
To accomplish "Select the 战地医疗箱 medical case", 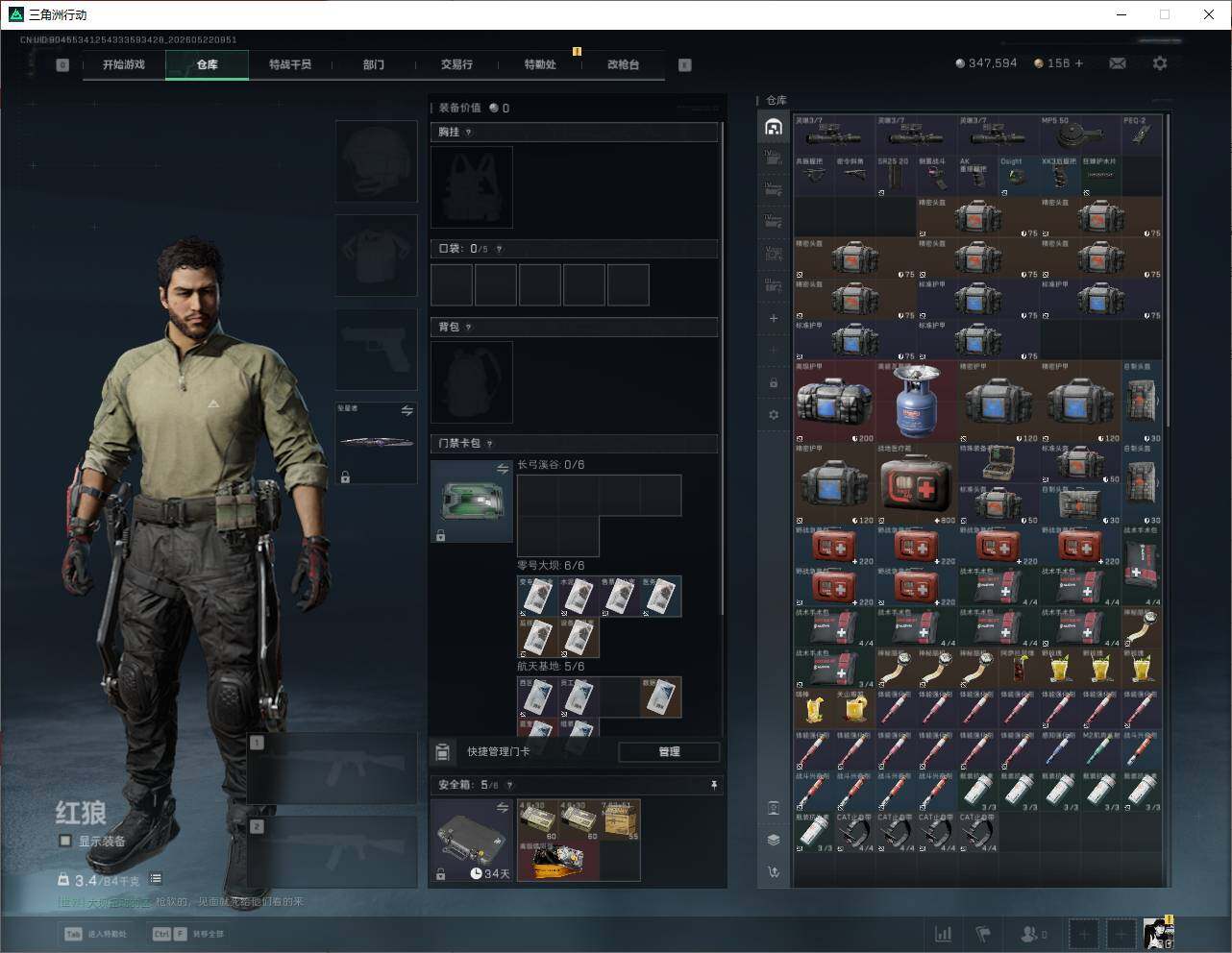I will pyautogui.click(x=917, y=484).
